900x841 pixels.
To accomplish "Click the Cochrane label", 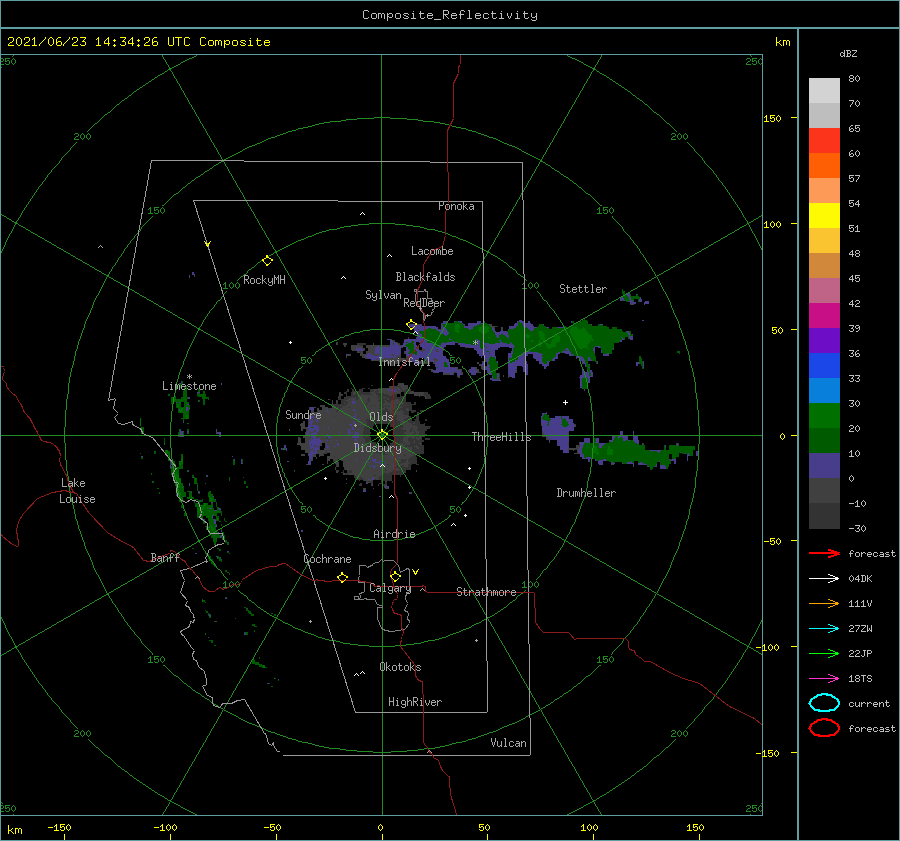I will (327, 559).
